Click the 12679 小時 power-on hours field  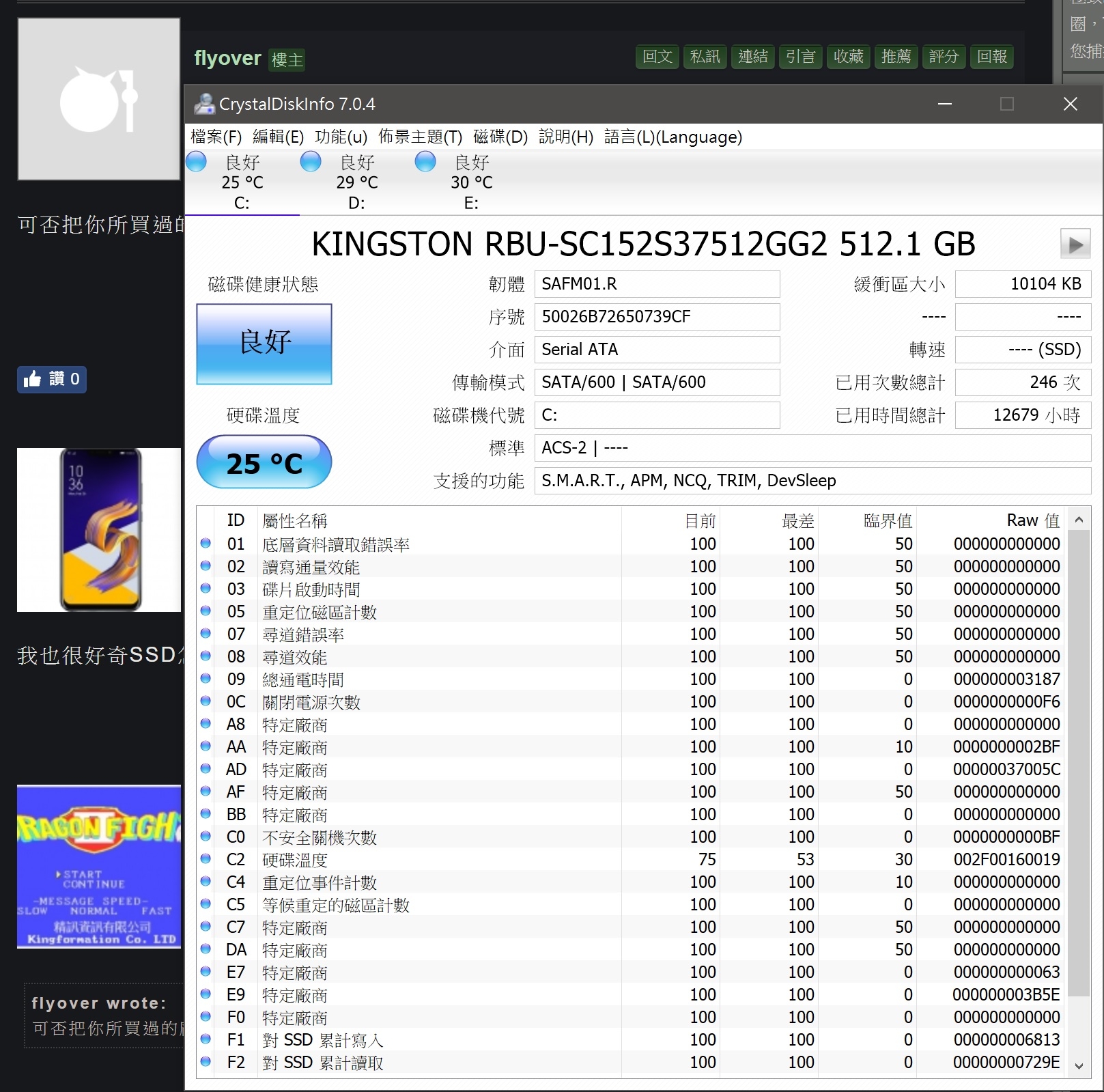pos(1023,415)
